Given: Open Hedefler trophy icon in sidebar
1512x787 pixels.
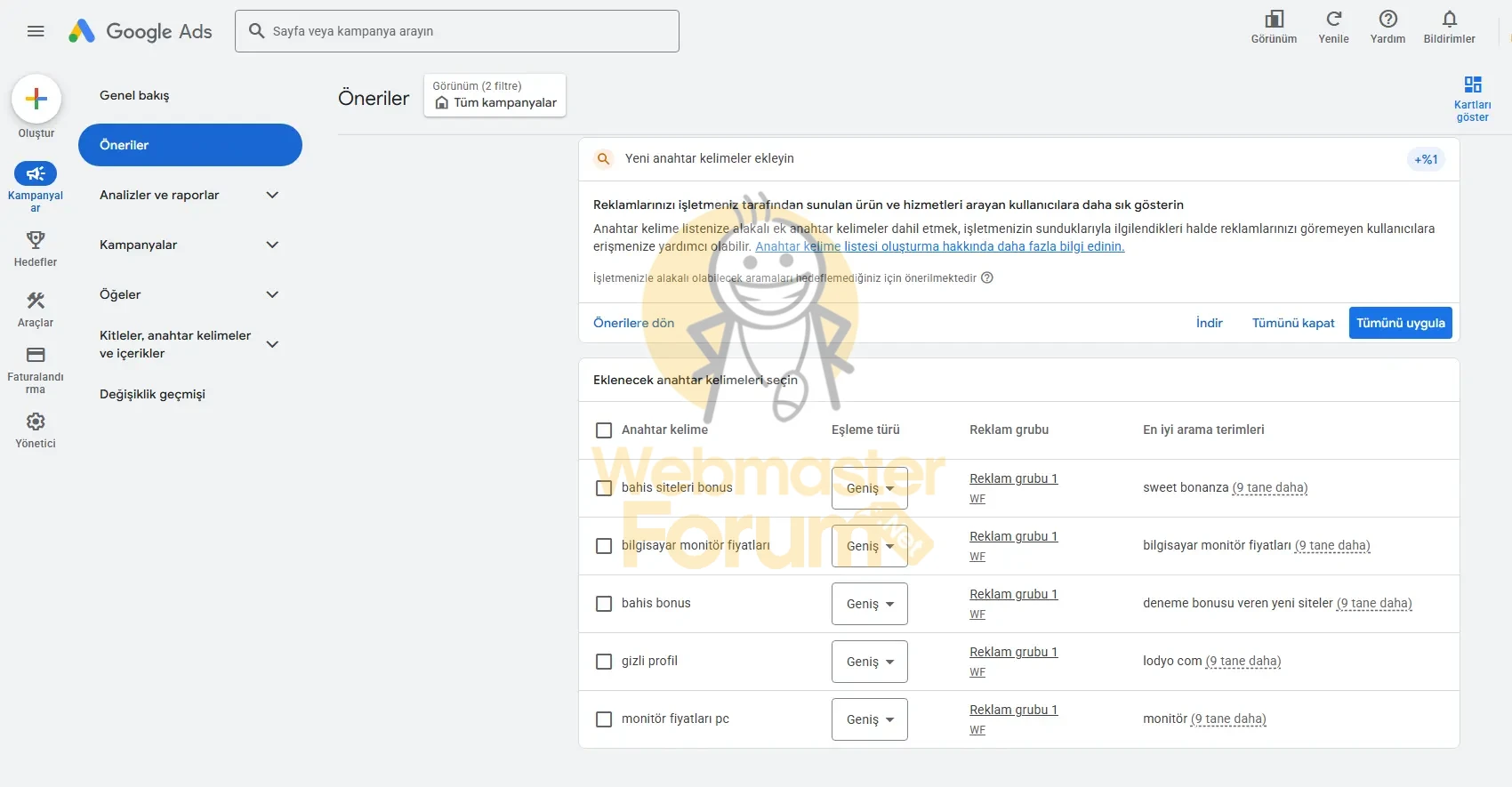Looking at the screenshot, I should coord(36,240).
